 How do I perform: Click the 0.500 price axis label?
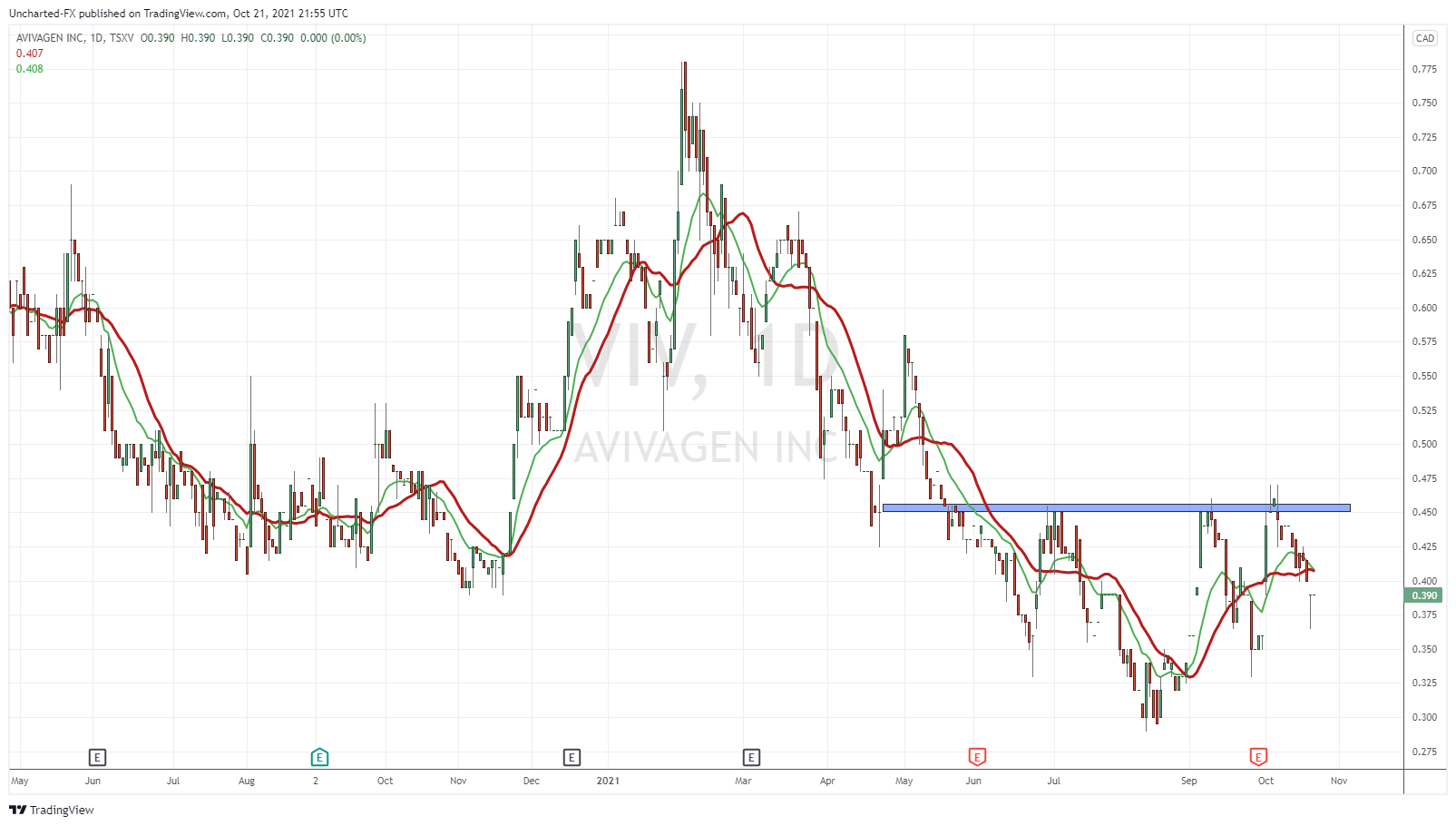click(x=1424, y=444)
